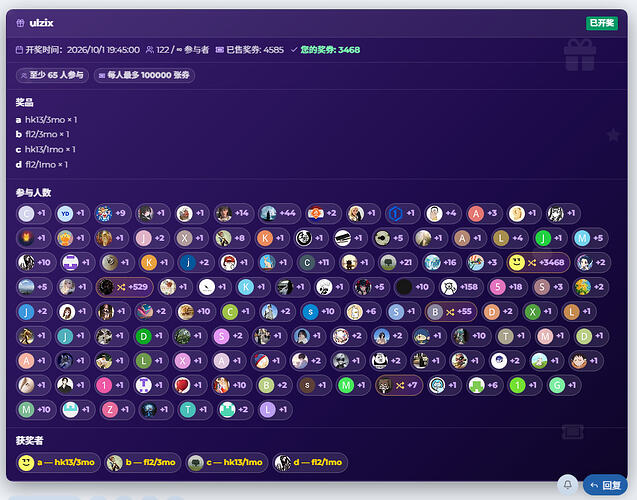Click the pink 5 avatar with +18
The width and height of the screenshot is (637, 500).
(x=507, y=287)
